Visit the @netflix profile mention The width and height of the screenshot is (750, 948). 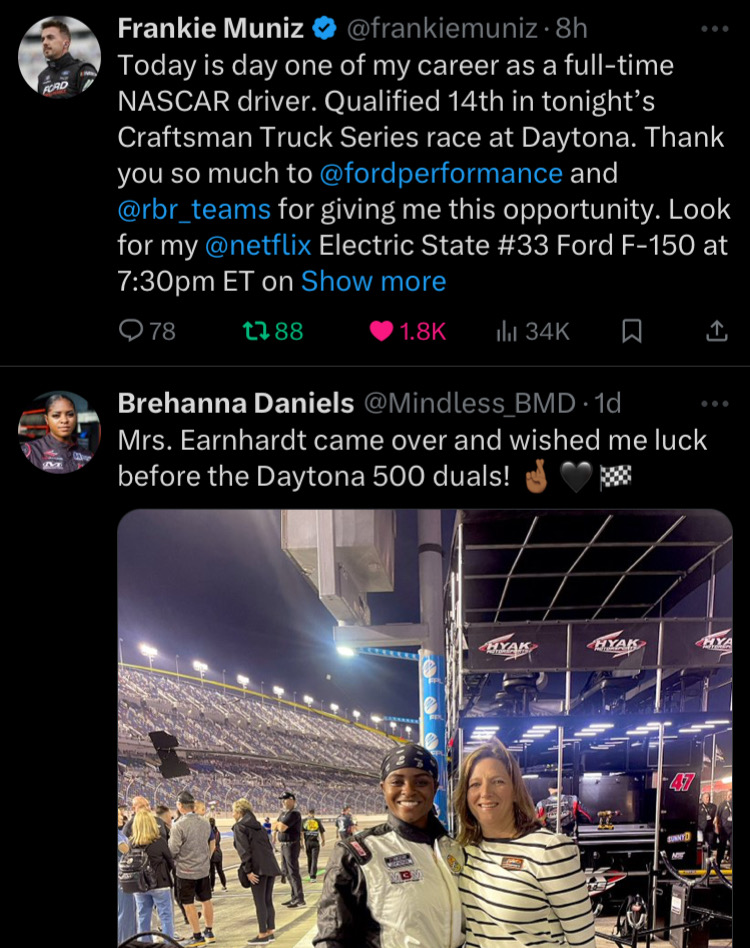click(x=257, y=245)
